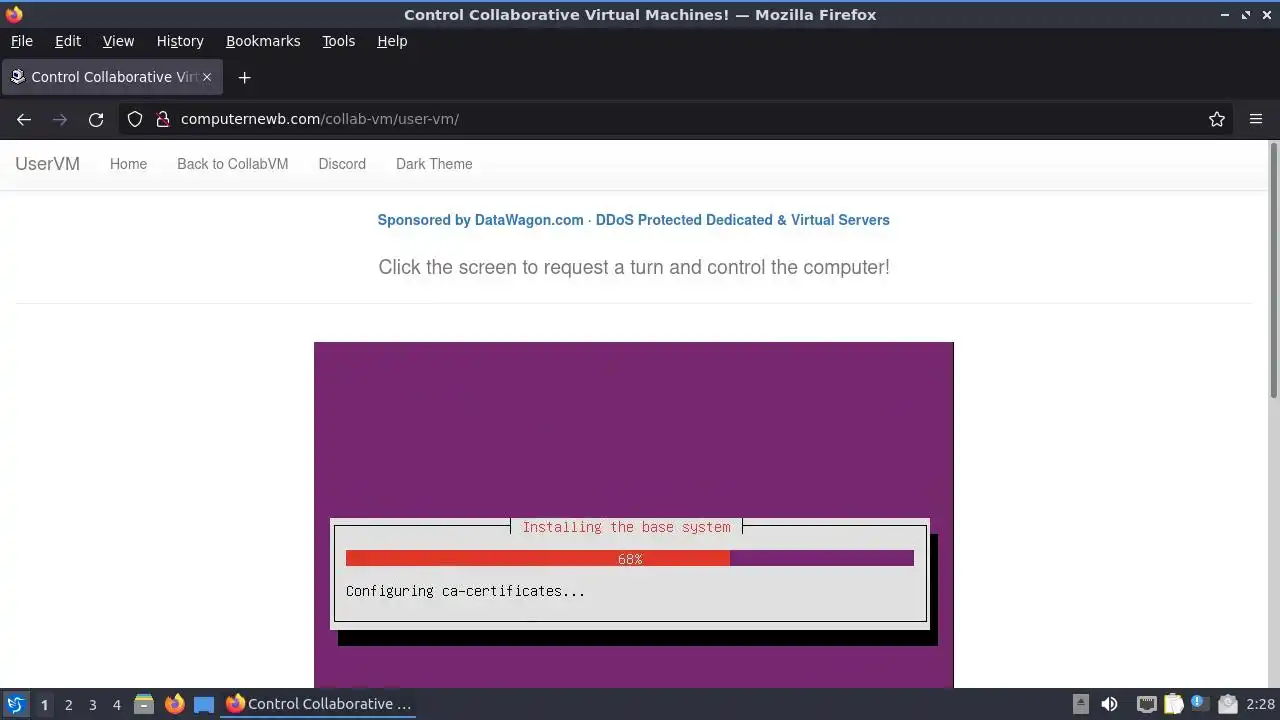Image resolution: width=1280 pixels, height=720 pixels.
Task: Open the Lubuntu start menu
Action: (x=15, y=704)
